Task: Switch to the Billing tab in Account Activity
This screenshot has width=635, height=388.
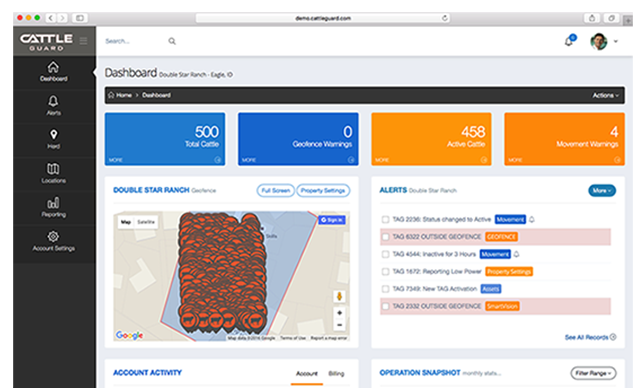Action: [x=336, y=373]
